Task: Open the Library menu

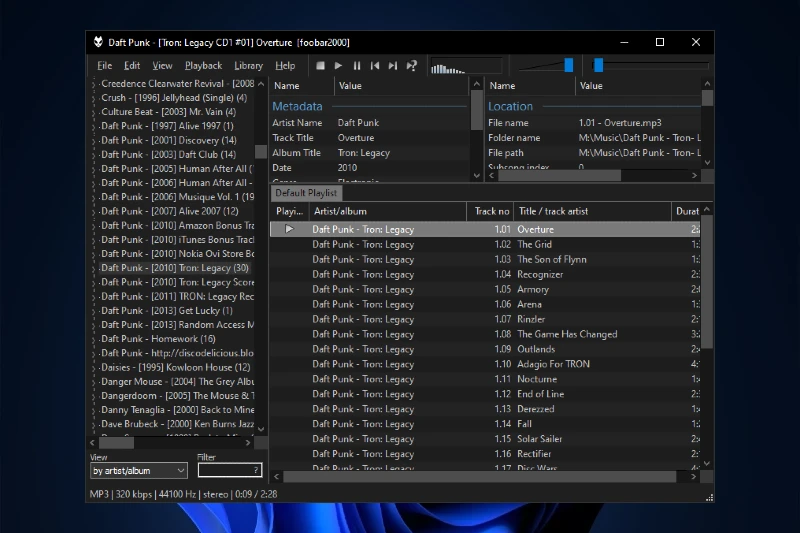Action: click(x=248, y=66)
